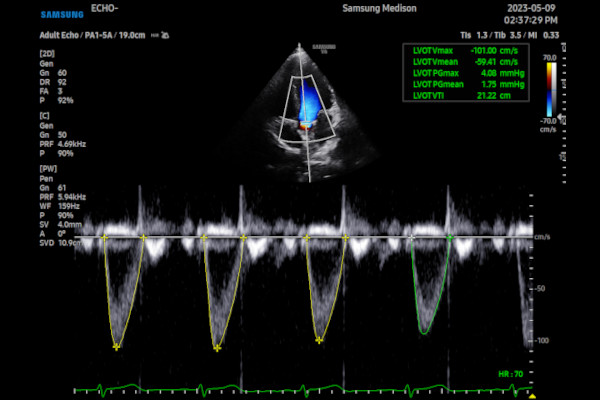Click peak velocity marker on third waveform

319,340
